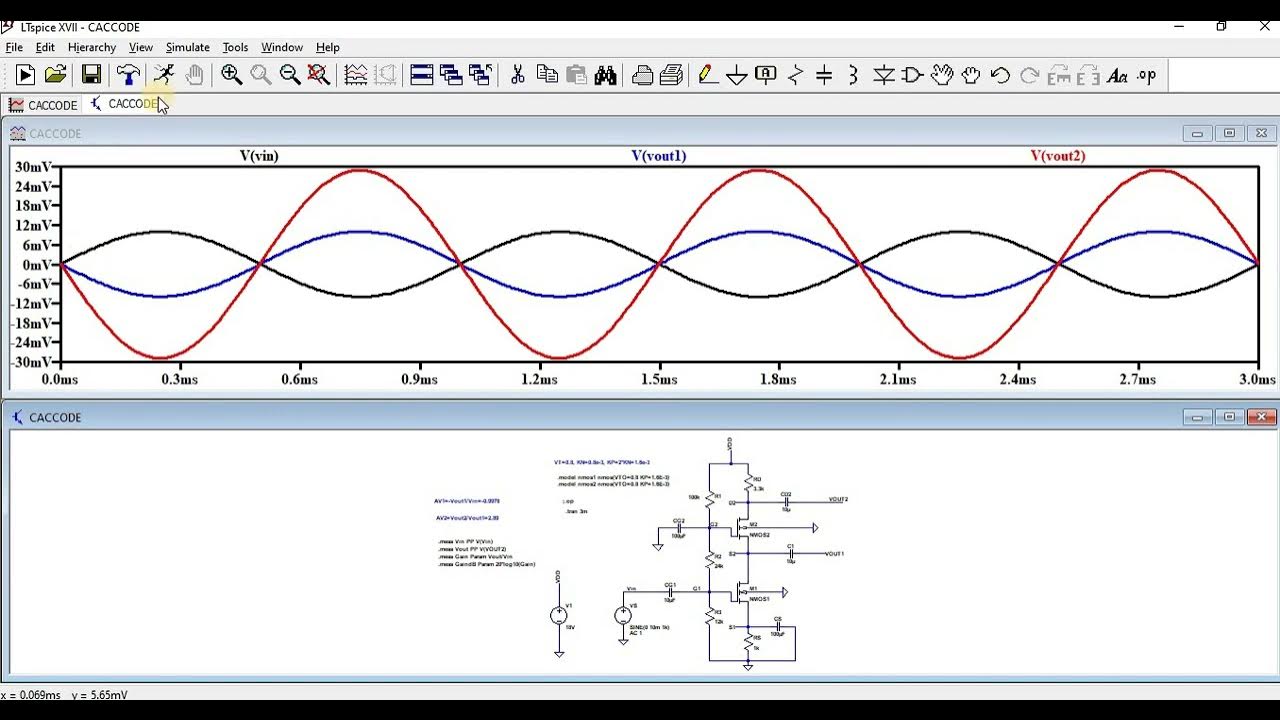This screenshot has height=720, width=1280.
Task: Place an Inductor from the toolbar
Action: (x=854, y=75)
